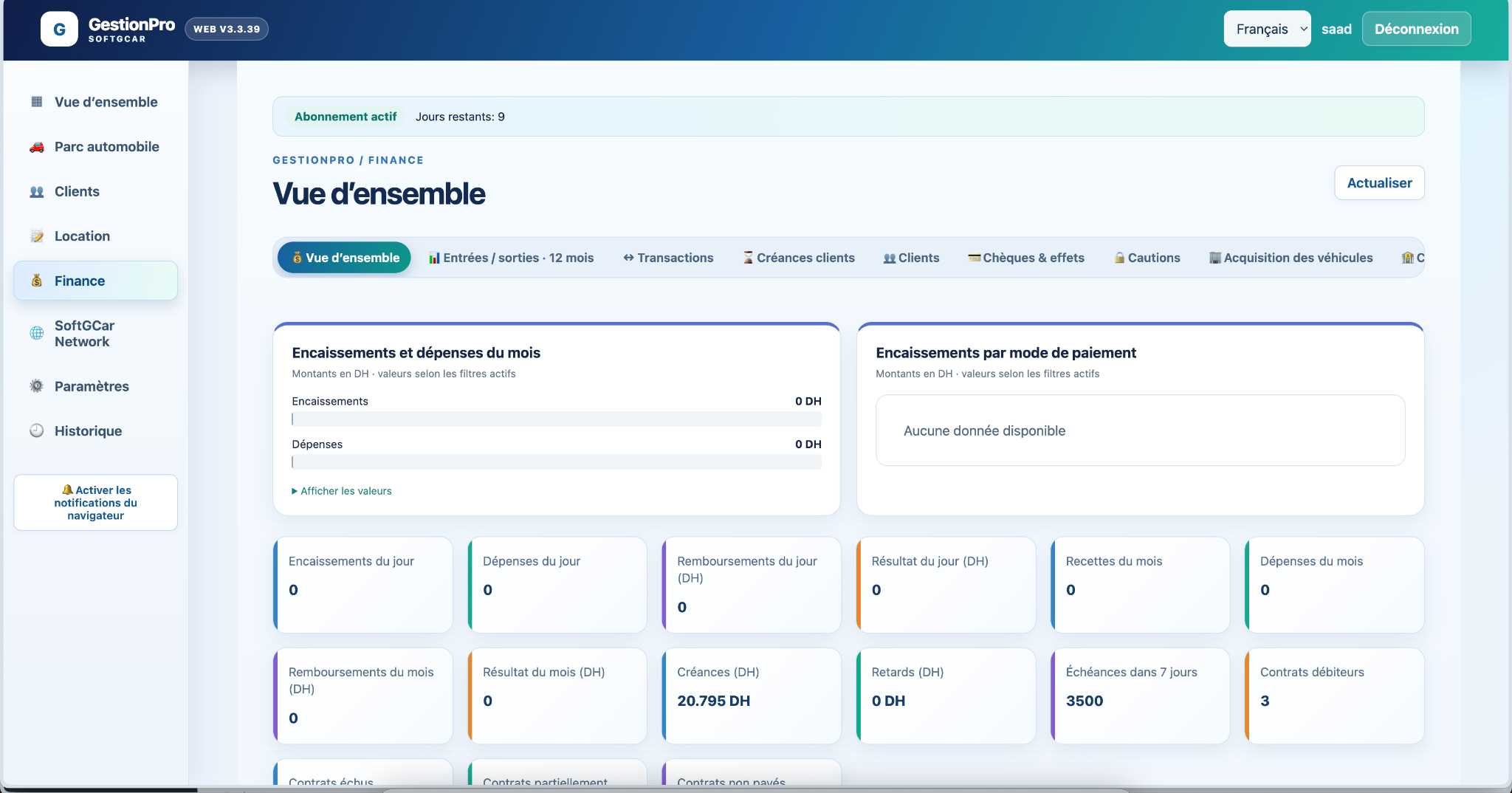Click the Résultat du jour (DH) card
The width and height of the screenshot is (1512, 793).
click(946, 585)
